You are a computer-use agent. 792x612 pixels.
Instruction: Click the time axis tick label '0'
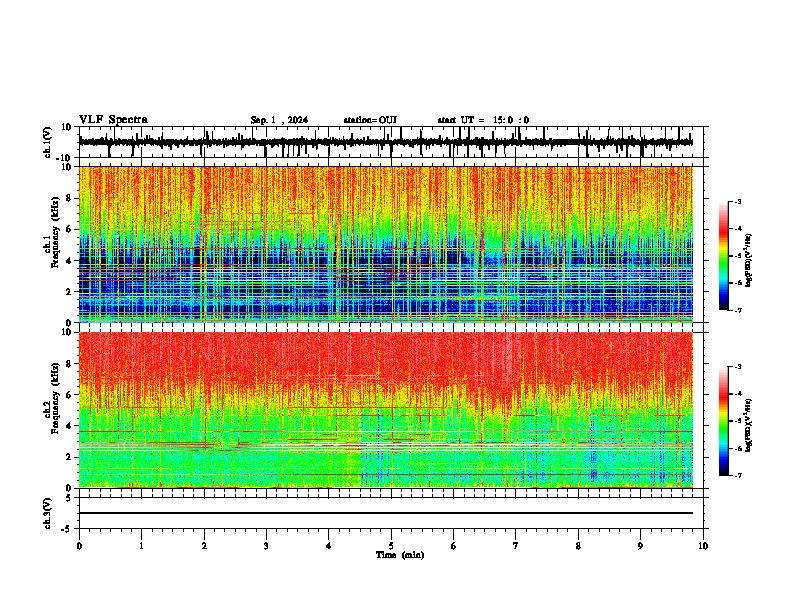pos(79,546)
